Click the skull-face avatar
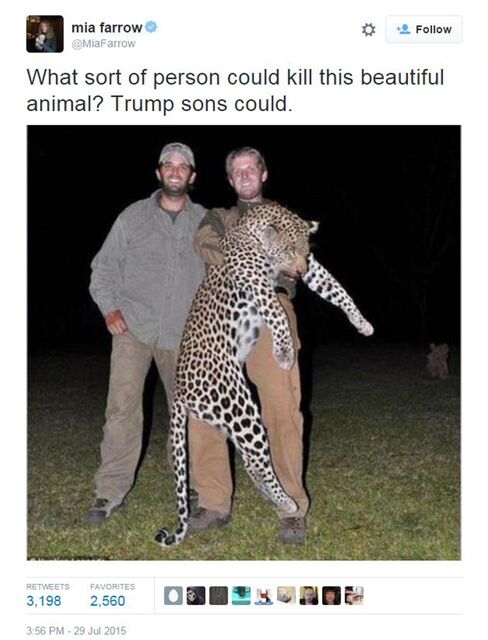 [x=196, y=596]
